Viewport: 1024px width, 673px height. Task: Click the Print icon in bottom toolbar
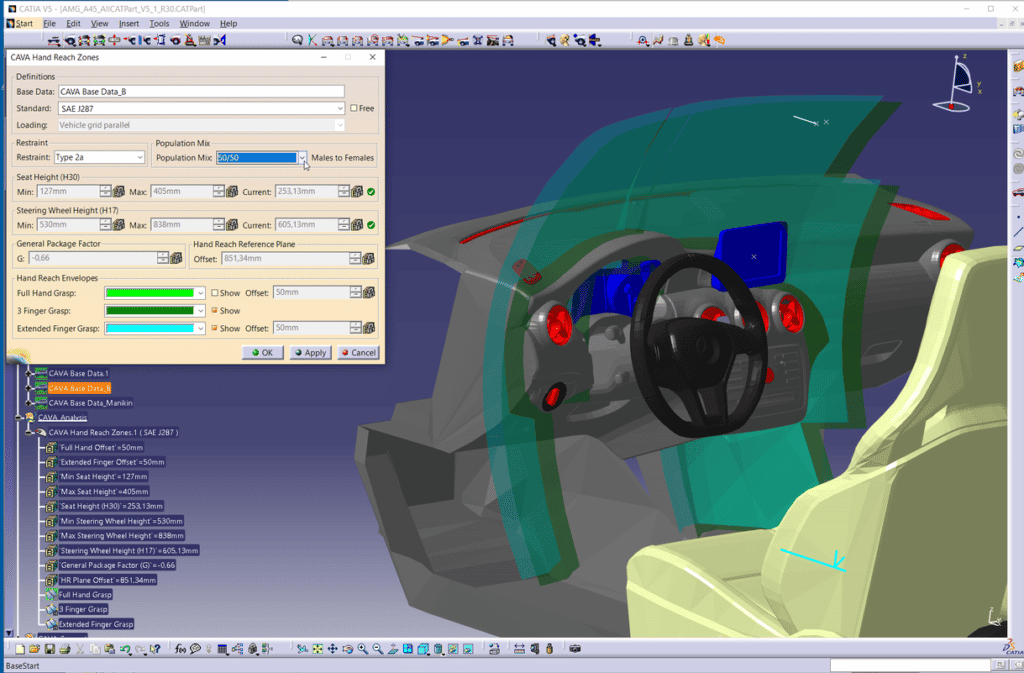(x=65, y=649)
